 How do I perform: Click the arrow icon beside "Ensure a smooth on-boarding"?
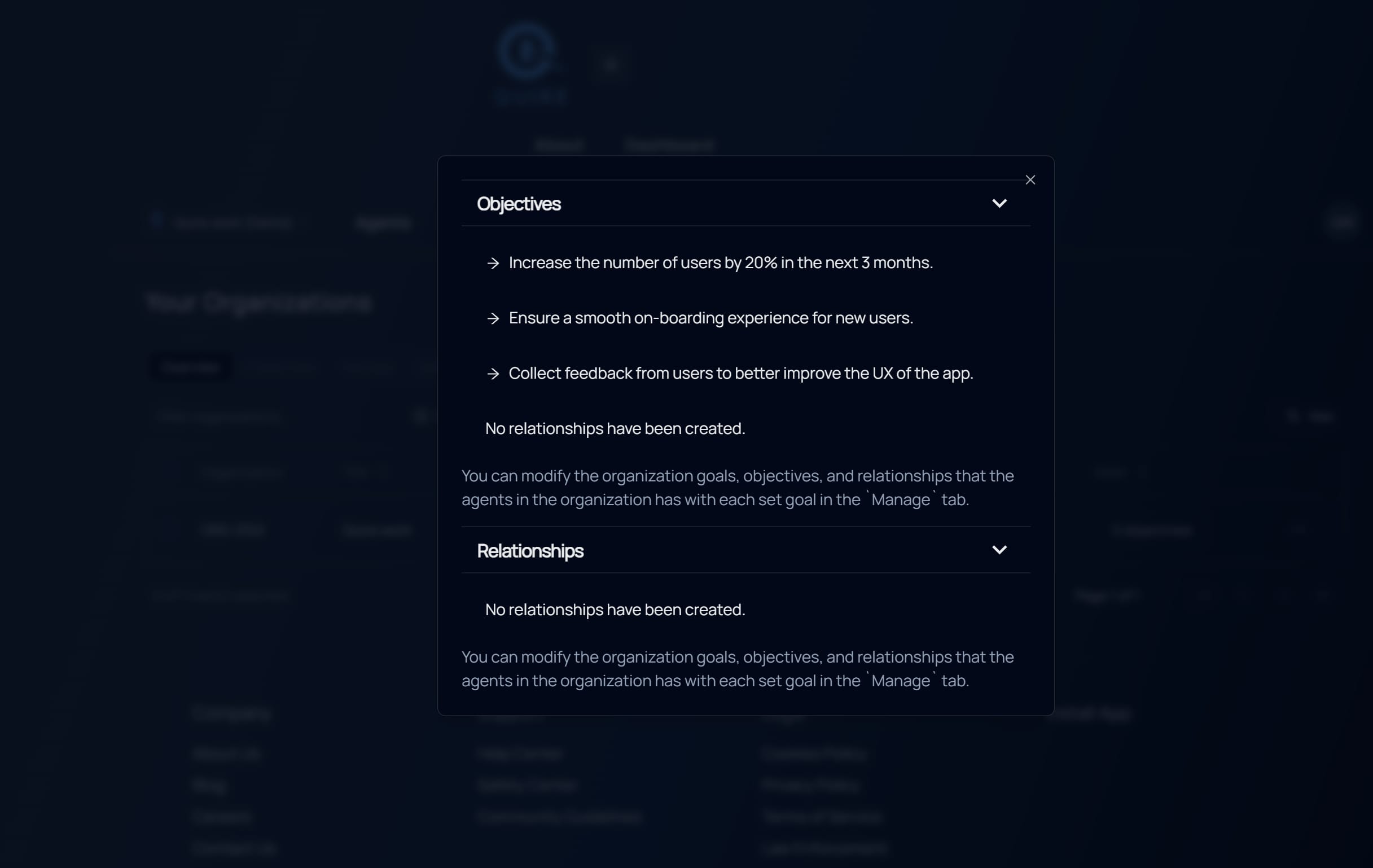493,318
